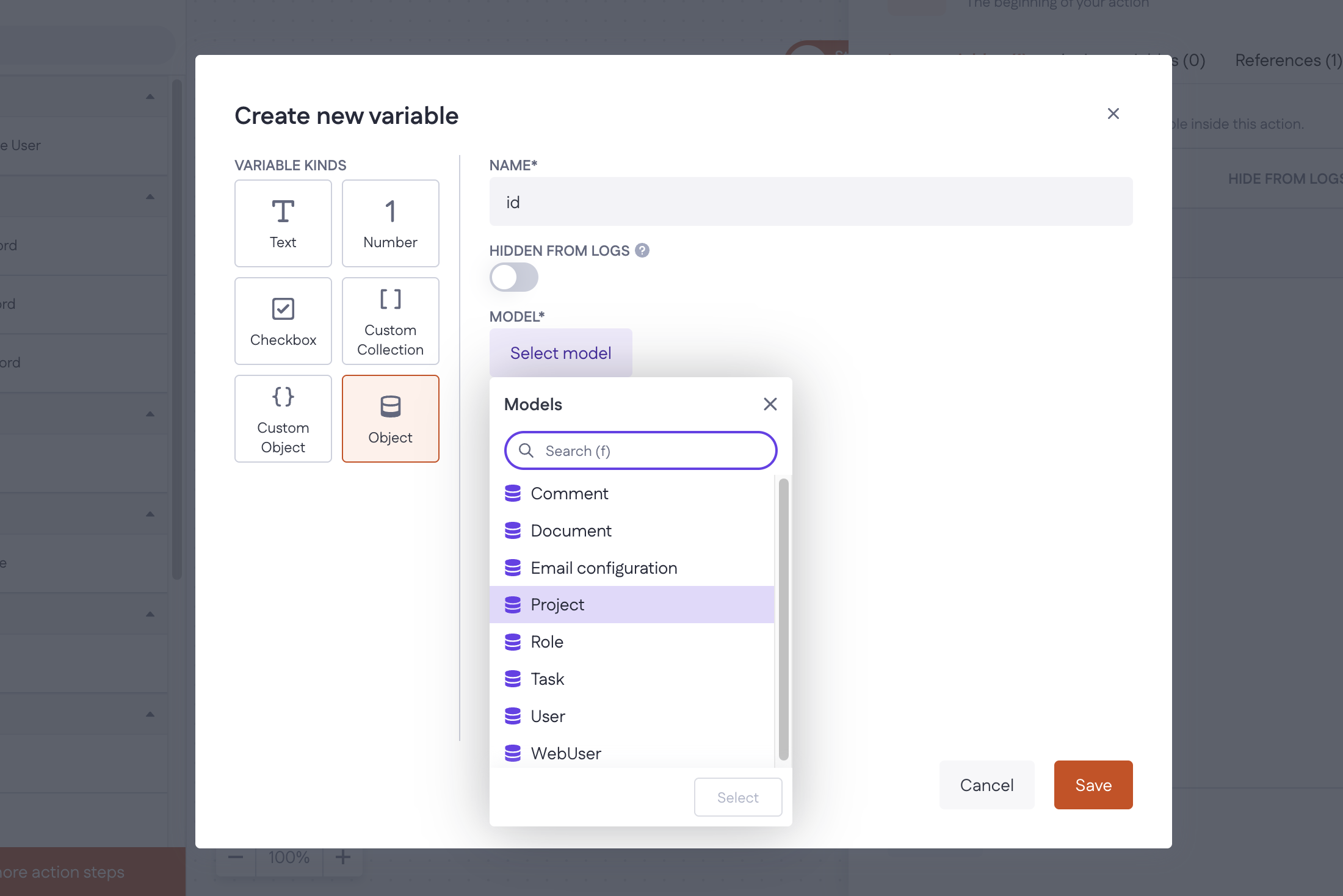Image resolution: width=1343 pixels, height=896 pixels.
Task: Click the Cancel button
Action: click(x=986, y=785)
